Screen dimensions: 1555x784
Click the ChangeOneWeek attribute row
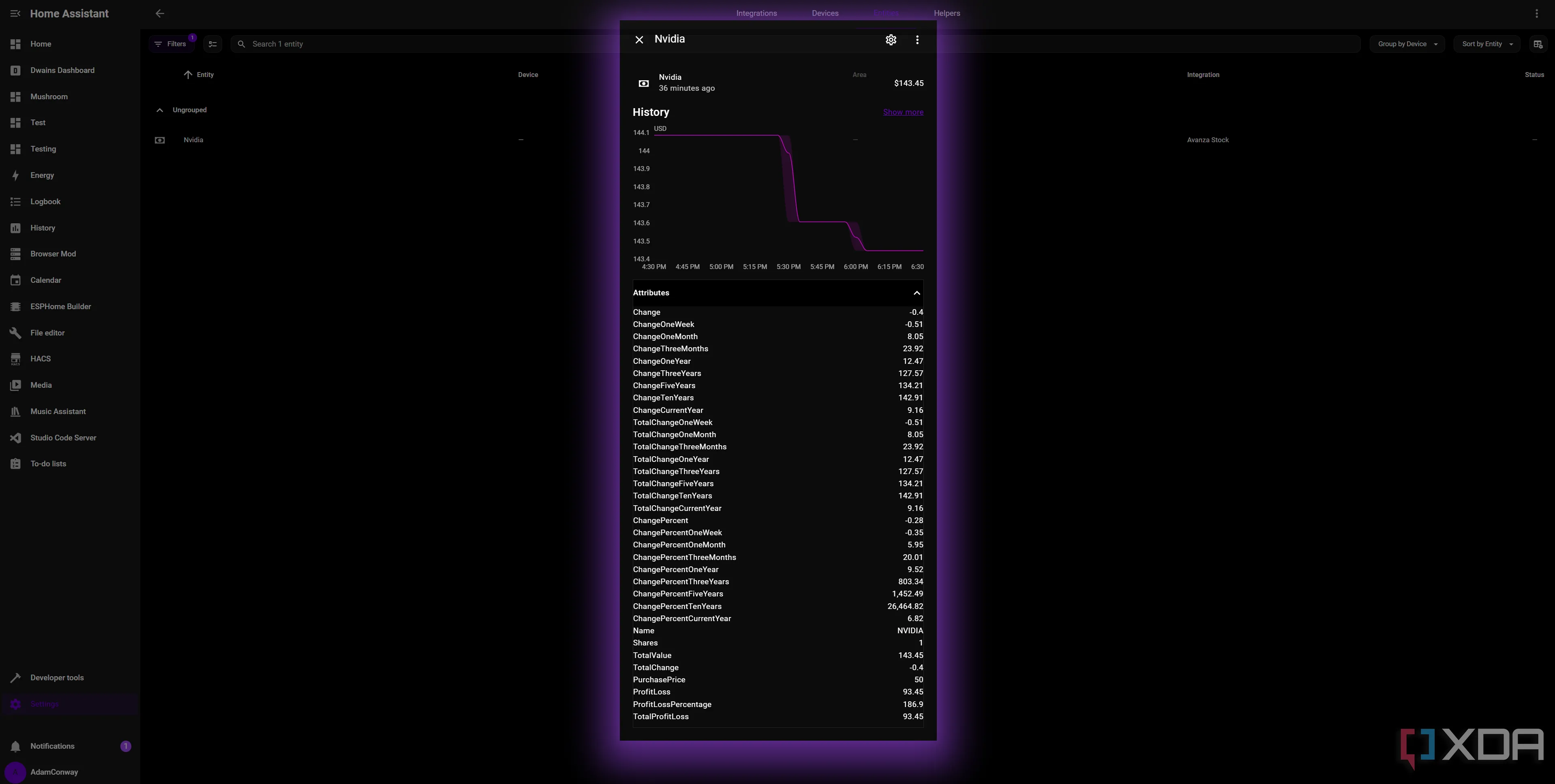pos(777,325)
